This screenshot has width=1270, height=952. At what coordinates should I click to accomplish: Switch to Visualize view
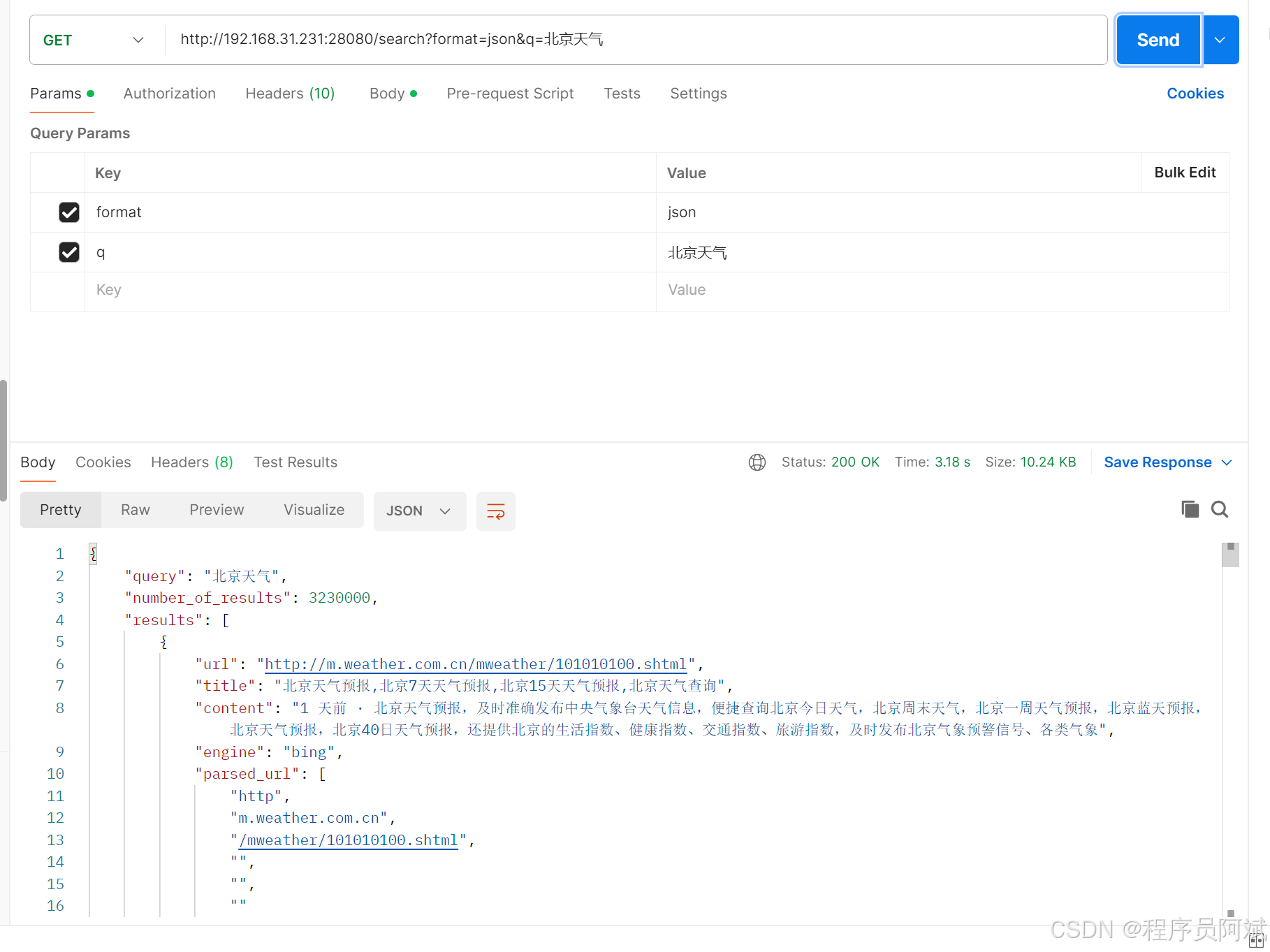coord(314,510)
